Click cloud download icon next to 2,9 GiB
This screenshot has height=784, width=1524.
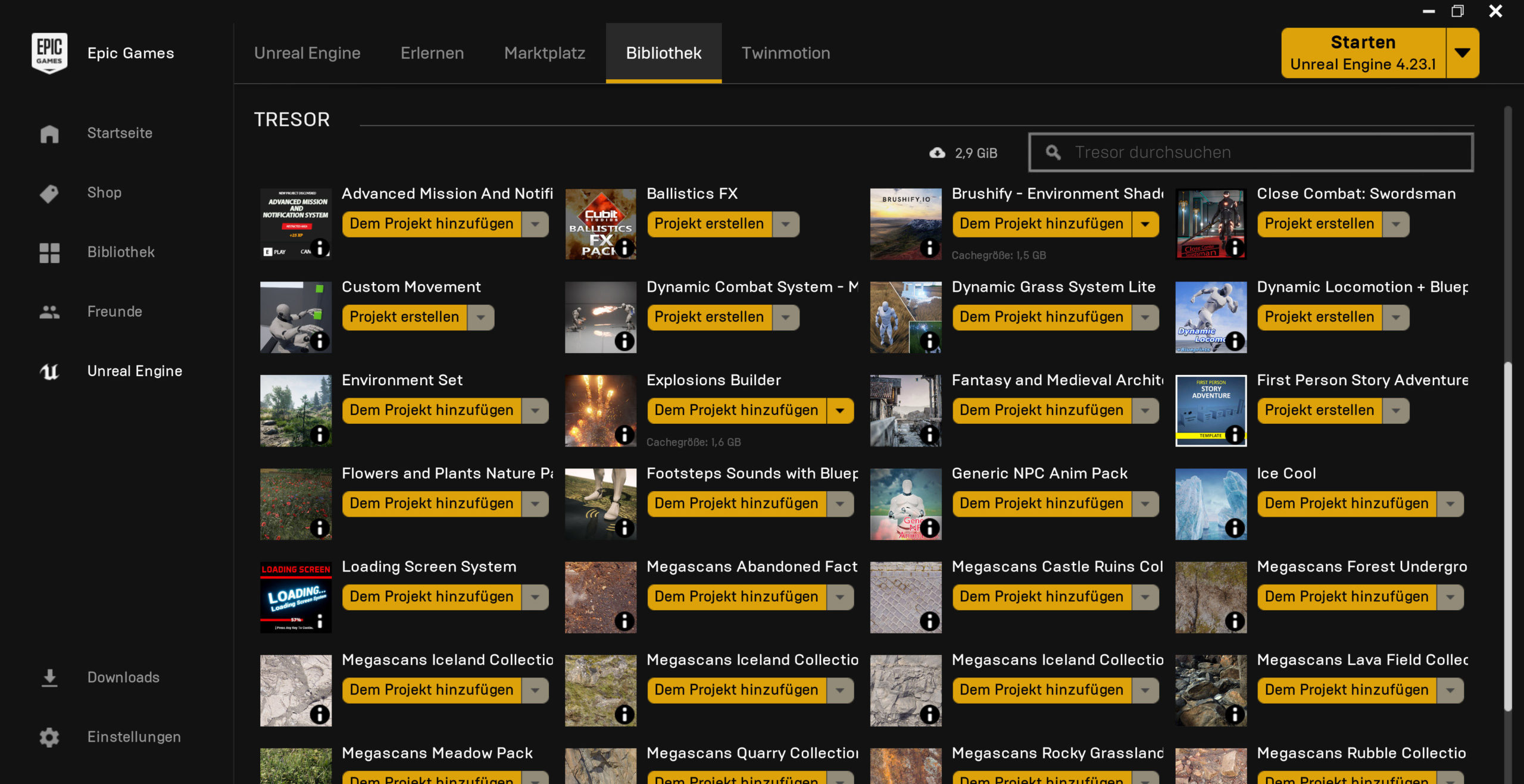937,153
